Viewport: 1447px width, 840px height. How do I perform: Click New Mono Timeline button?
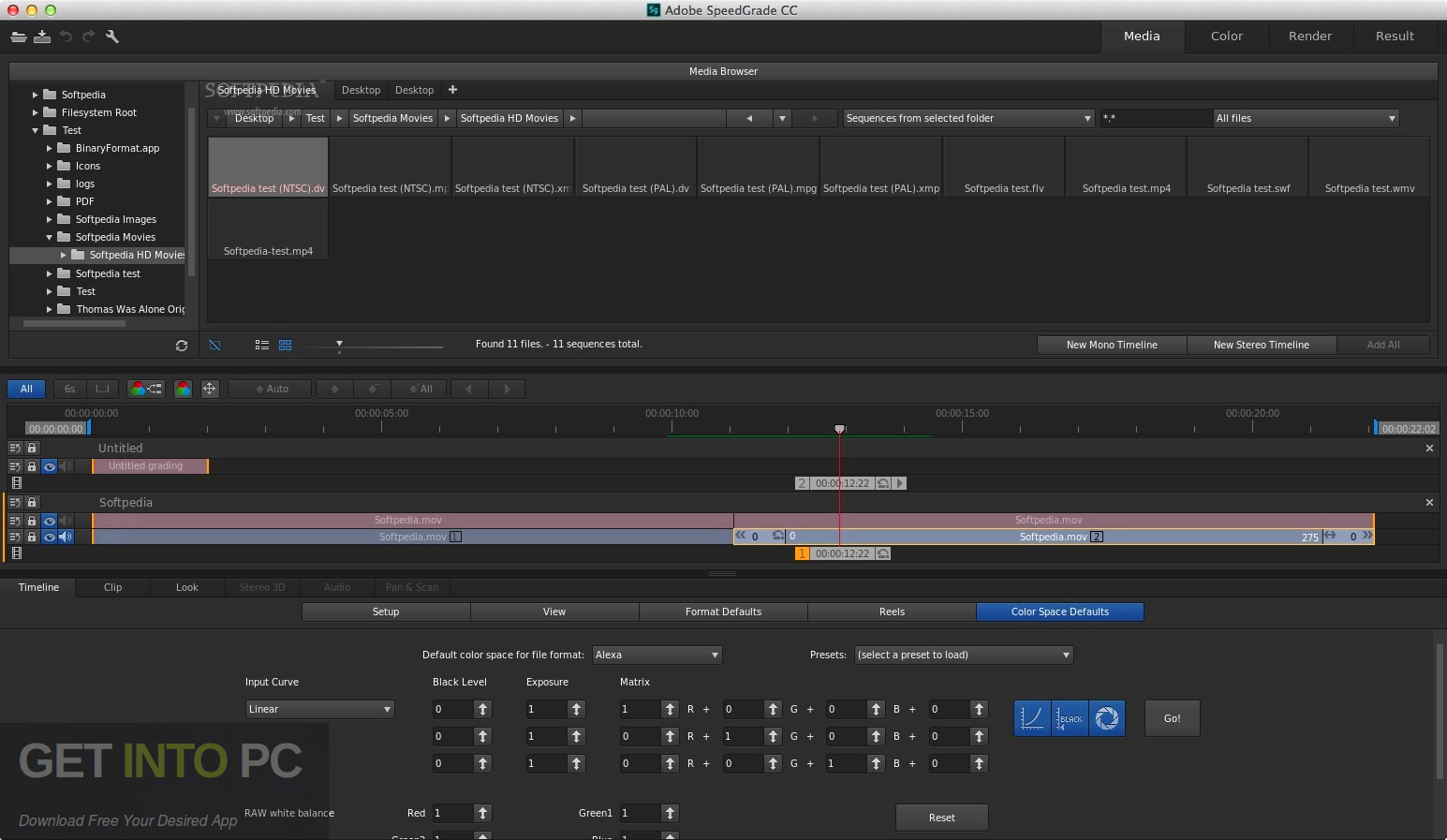1112,345
